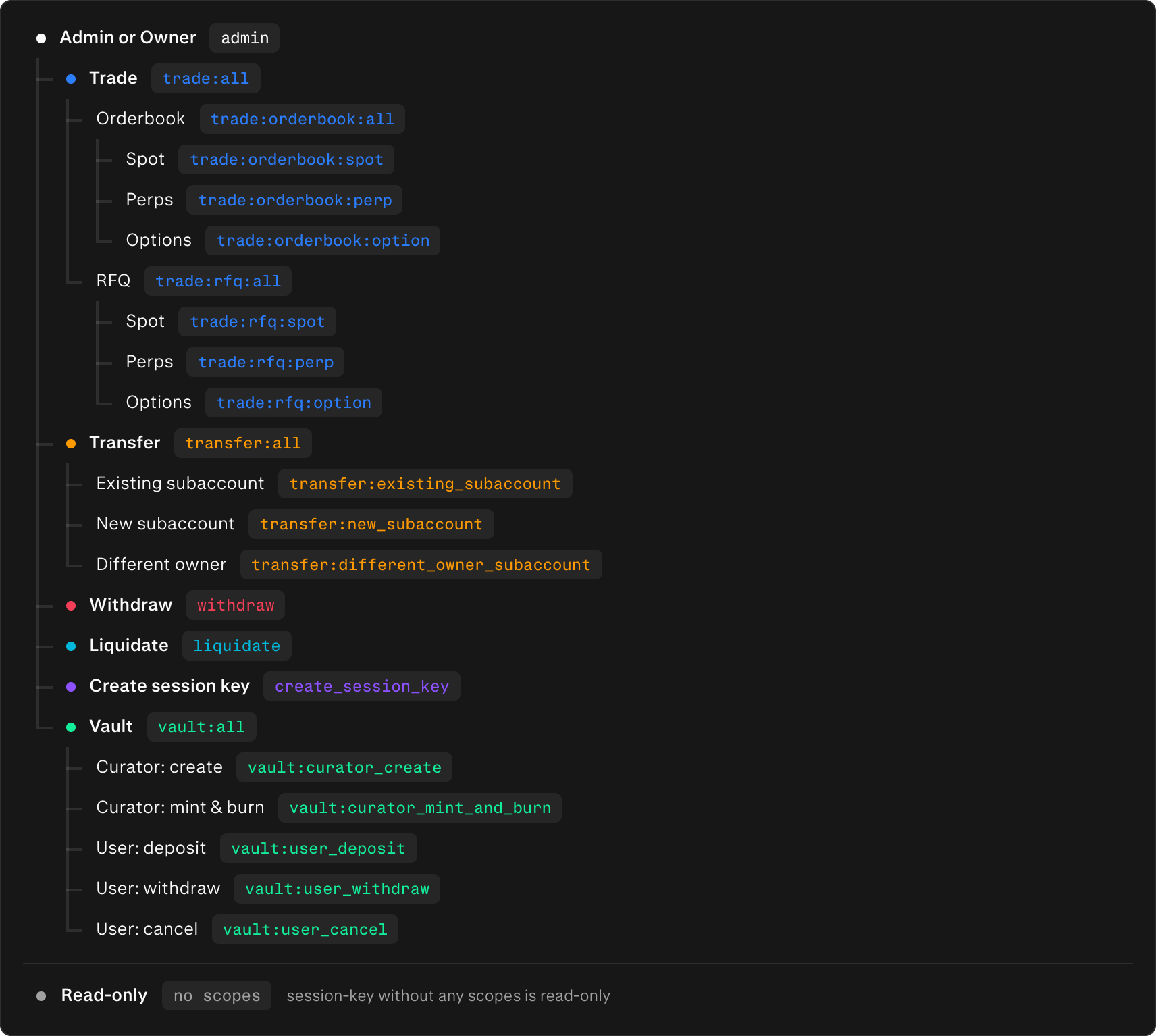Image resolution: width=1156 pixels, height=1036 pixels.
Task: Click the transfer:new_subaccount tag
Action: (371, 524)
